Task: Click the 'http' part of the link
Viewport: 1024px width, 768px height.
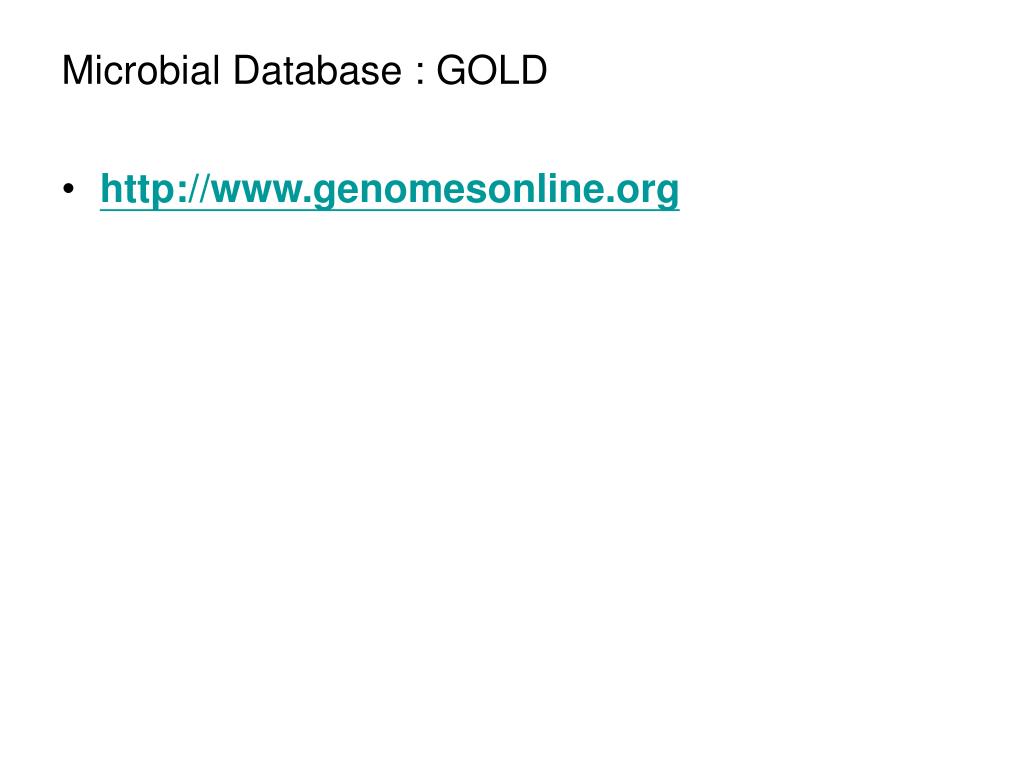Action: point(138,189)
